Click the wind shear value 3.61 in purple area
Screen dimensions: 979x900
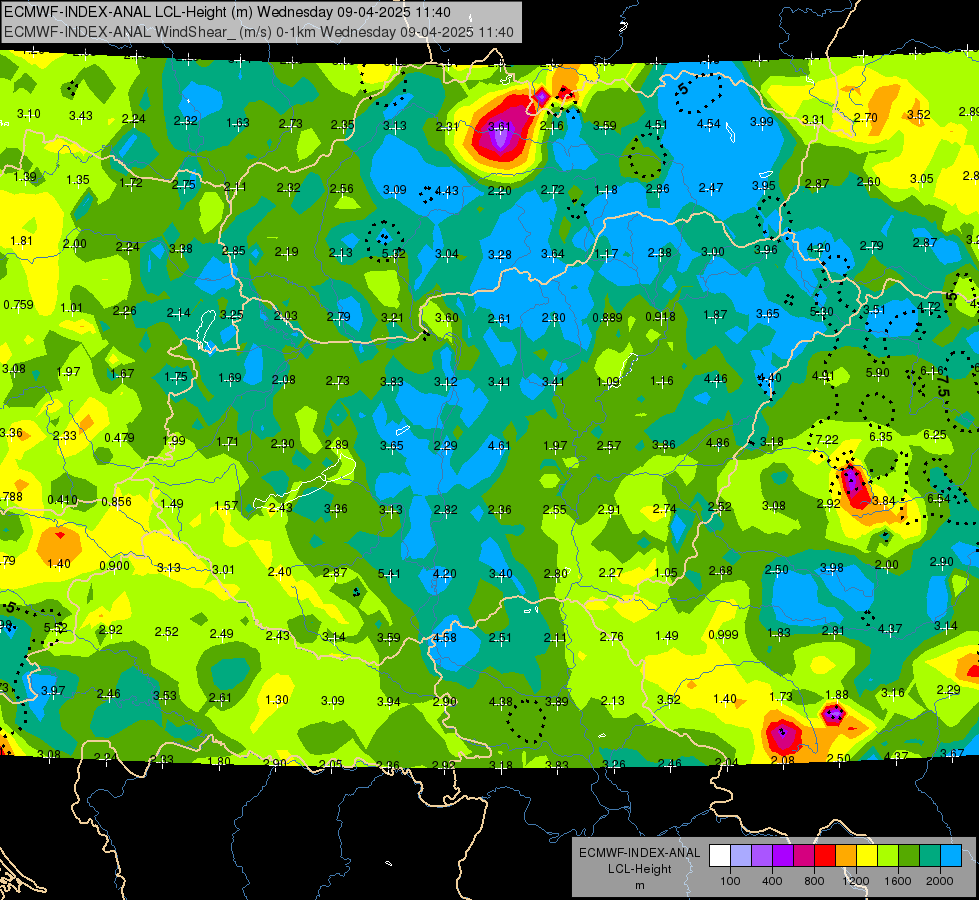tap(499, 127)
